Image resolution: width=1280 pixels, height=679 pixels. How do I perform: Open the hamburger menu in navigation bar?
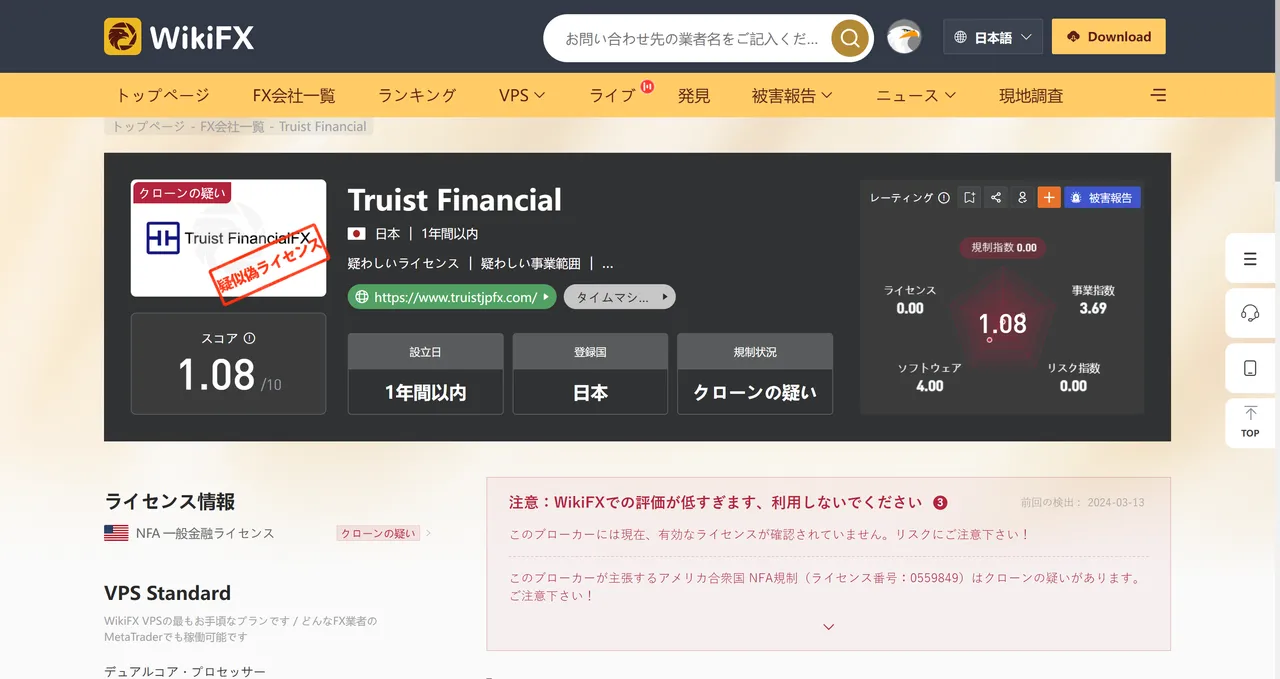click(x=1158, y=95)
